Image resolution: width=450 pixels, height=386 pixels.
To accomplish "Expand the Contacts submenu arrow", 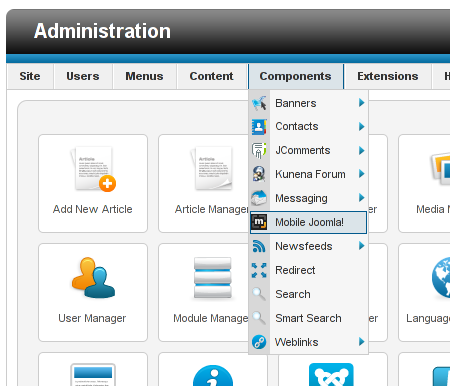I will (361, 126).
